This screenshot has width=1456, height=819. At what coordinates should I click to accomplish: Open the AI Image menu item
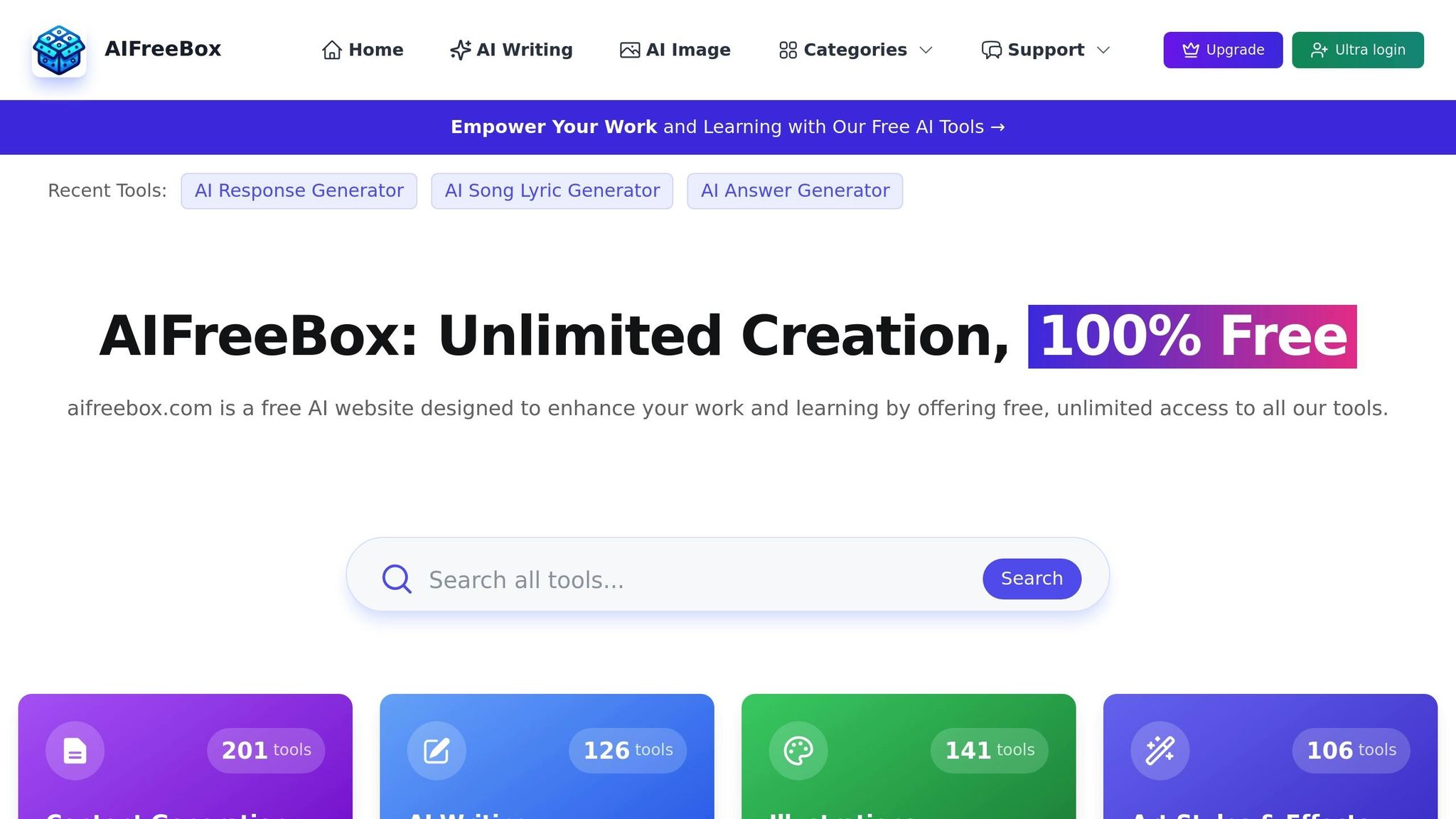(x=675, y=50)
